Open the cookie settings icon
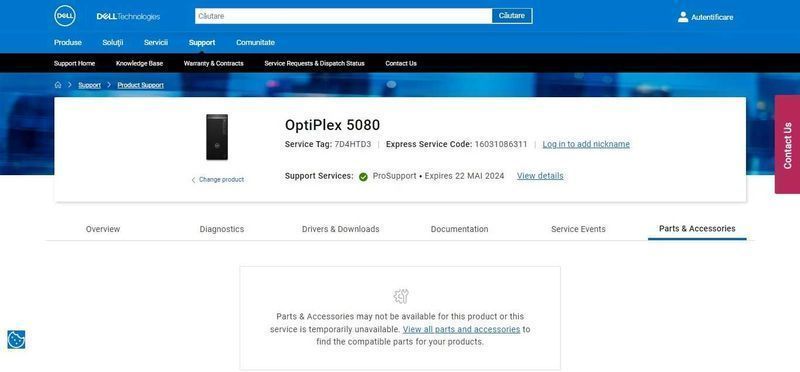Screen dimensions: 800x372 click(x=16, y=339)
